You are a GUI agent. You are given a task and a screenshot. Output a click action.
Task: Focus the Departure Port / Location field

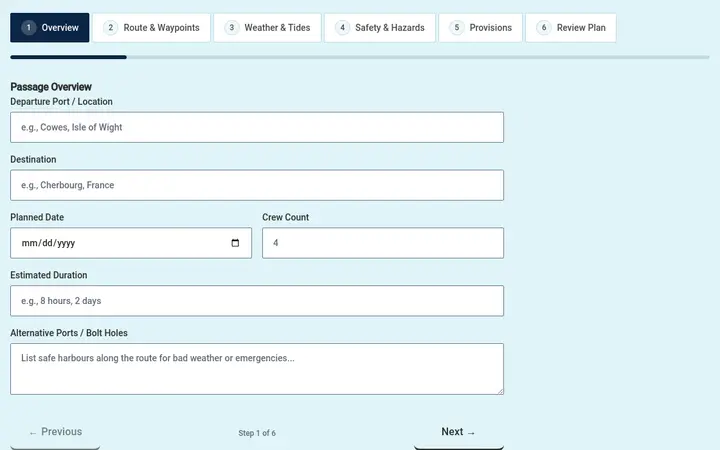pos(257,127)
